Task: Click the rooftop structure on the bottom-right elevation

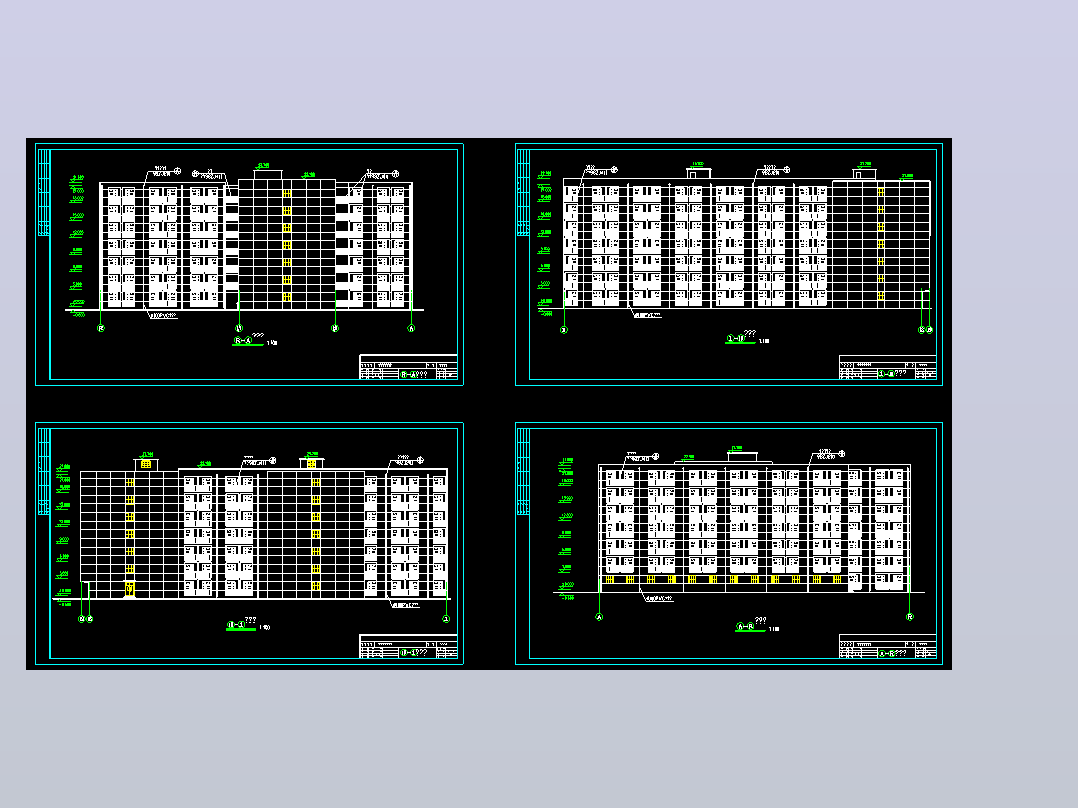Action: 742,456
